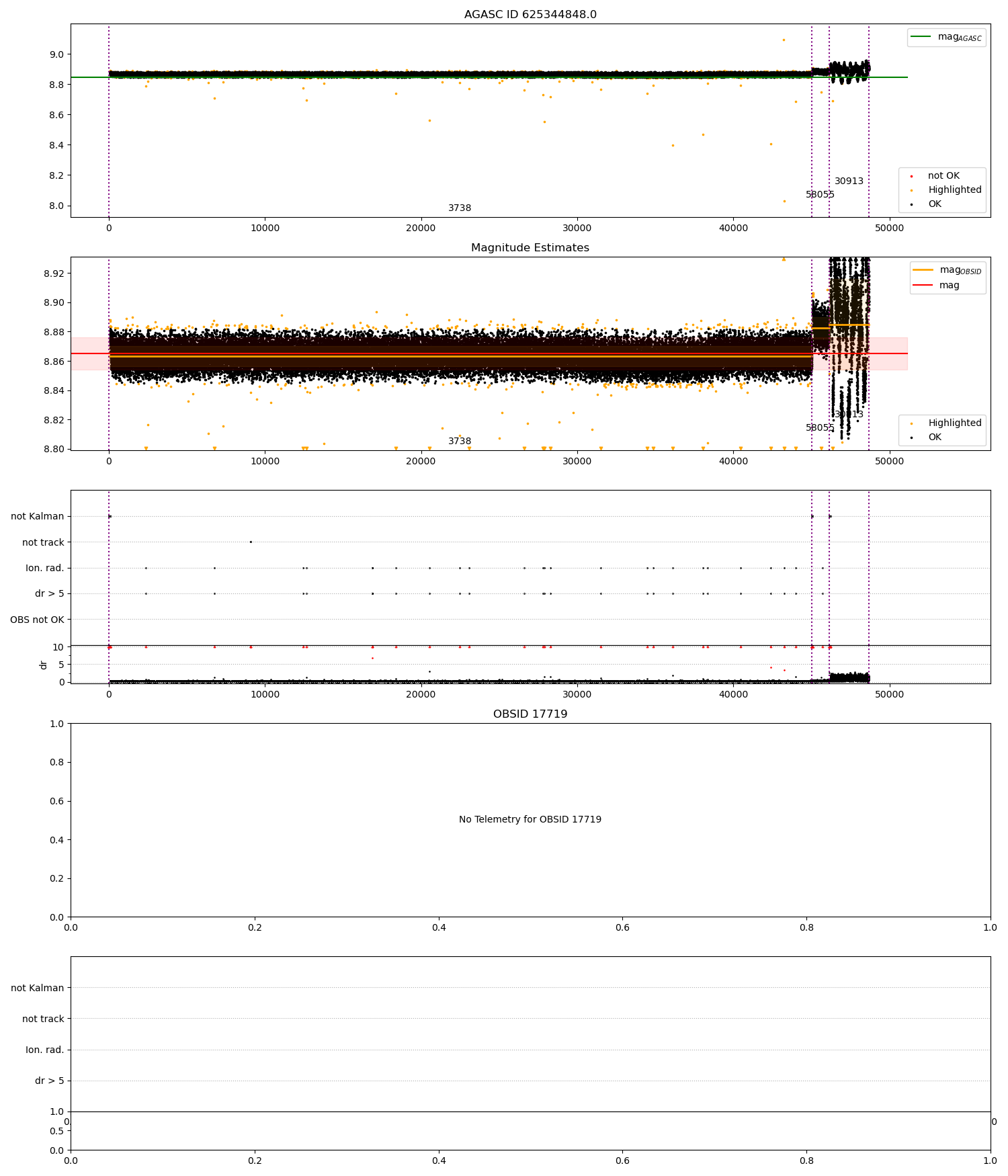Click the 8.90 y-axis tick label
1008x1176 pixels.
click(x=54, y=302)
